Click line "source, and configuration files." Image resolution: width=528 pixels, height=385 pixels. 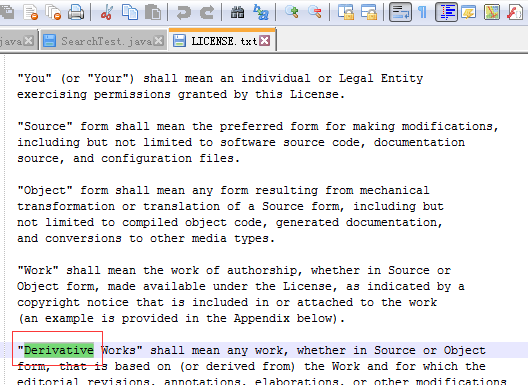point(129,158)
